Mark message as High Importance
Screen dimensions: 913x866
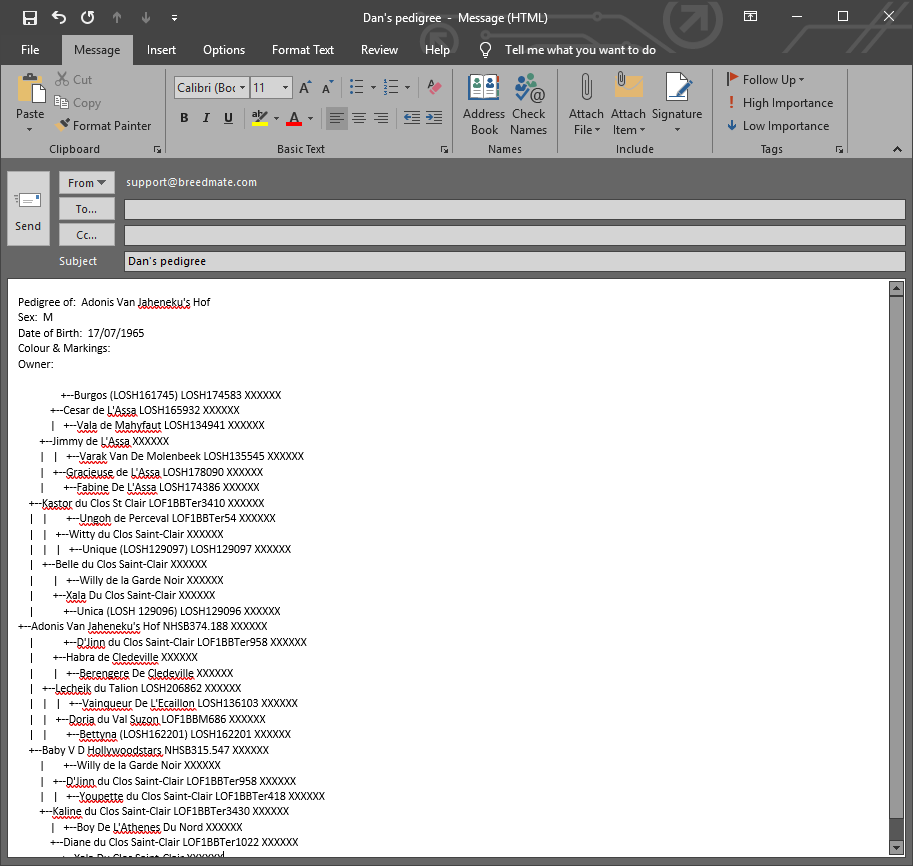coord(780,102)
